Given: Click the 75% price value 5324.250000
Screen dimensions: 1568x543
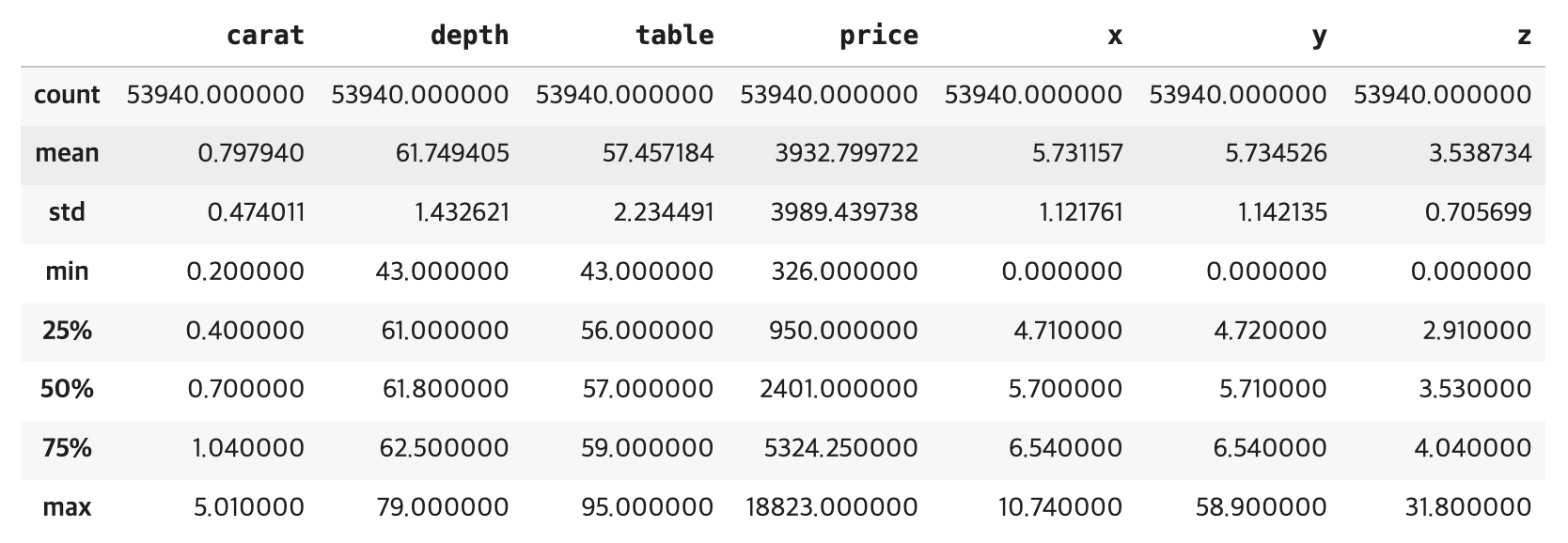Looking at the screenshot, I should pyautogui.click(x=840, y=448).
